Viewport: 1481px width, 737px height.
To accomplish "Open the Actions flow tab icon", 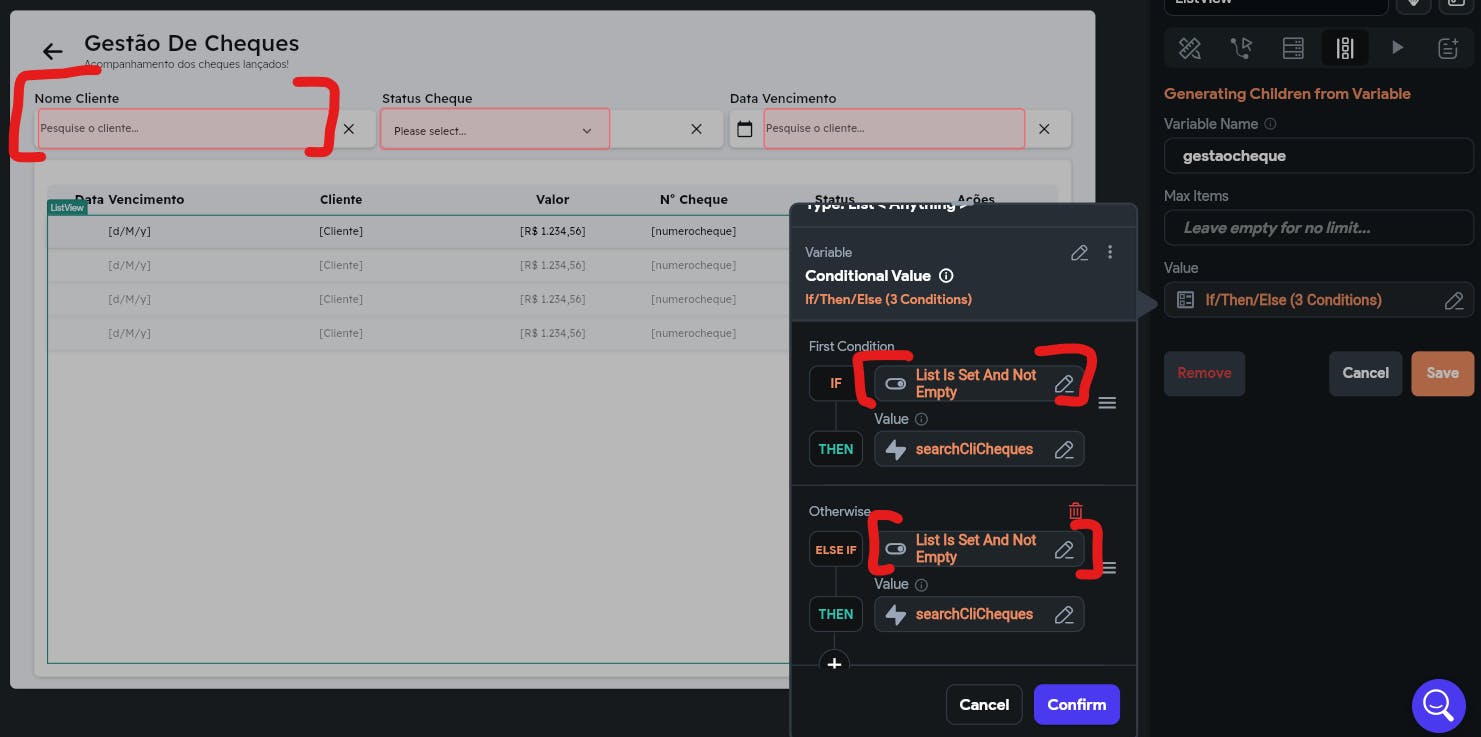I will 1241,47.
